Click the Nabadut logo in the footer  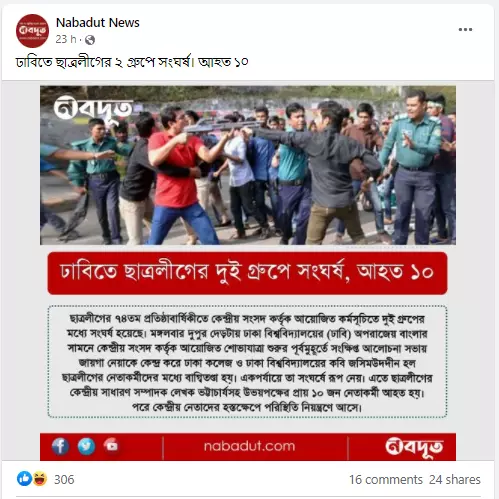(414, 447)
